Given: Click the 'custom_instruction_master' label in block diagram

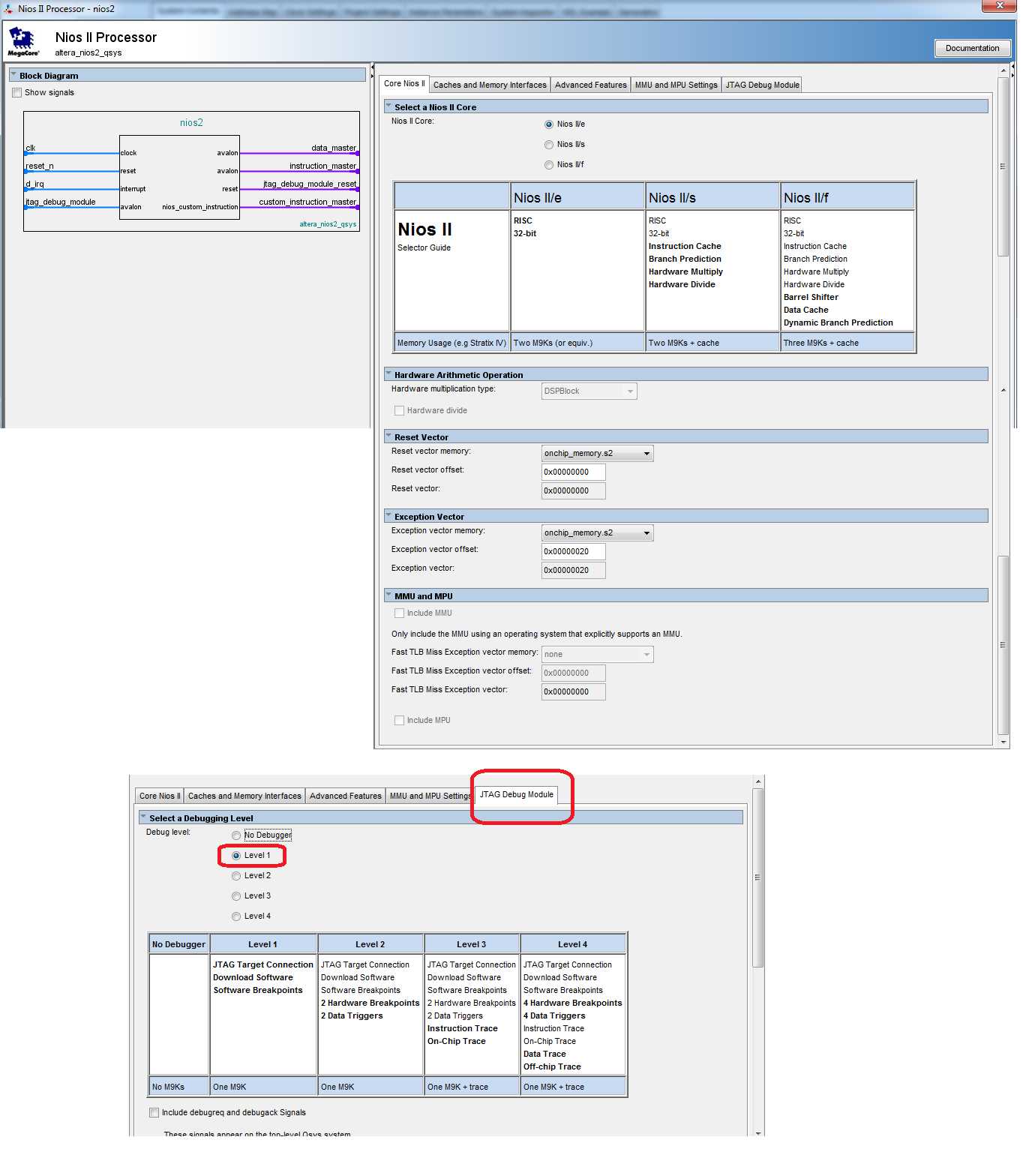Looking at the screenshot, I should pos(307,202).
